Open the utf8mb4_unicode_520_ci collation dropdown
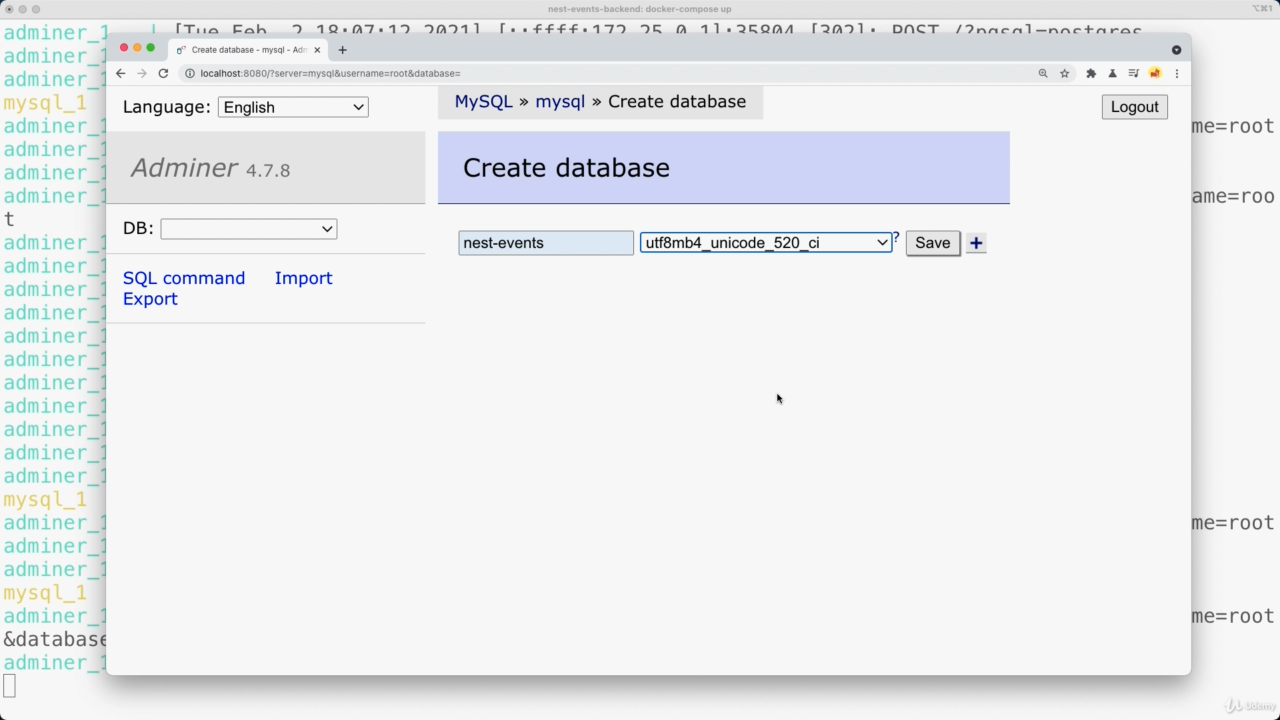The image size is (1280, 720). point(765,243)
